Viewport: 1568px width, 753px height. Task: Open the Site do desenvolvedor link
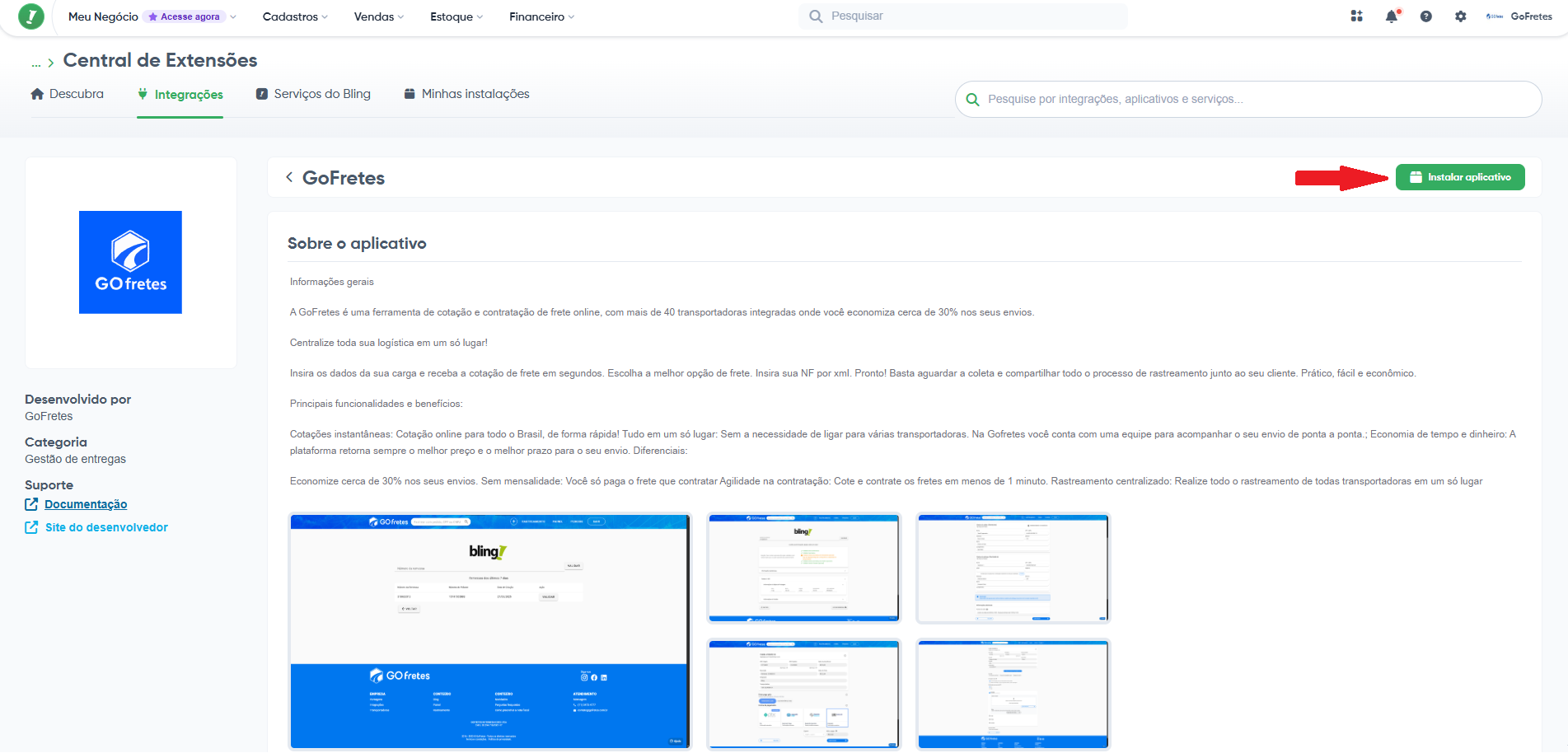coord(106,527)
